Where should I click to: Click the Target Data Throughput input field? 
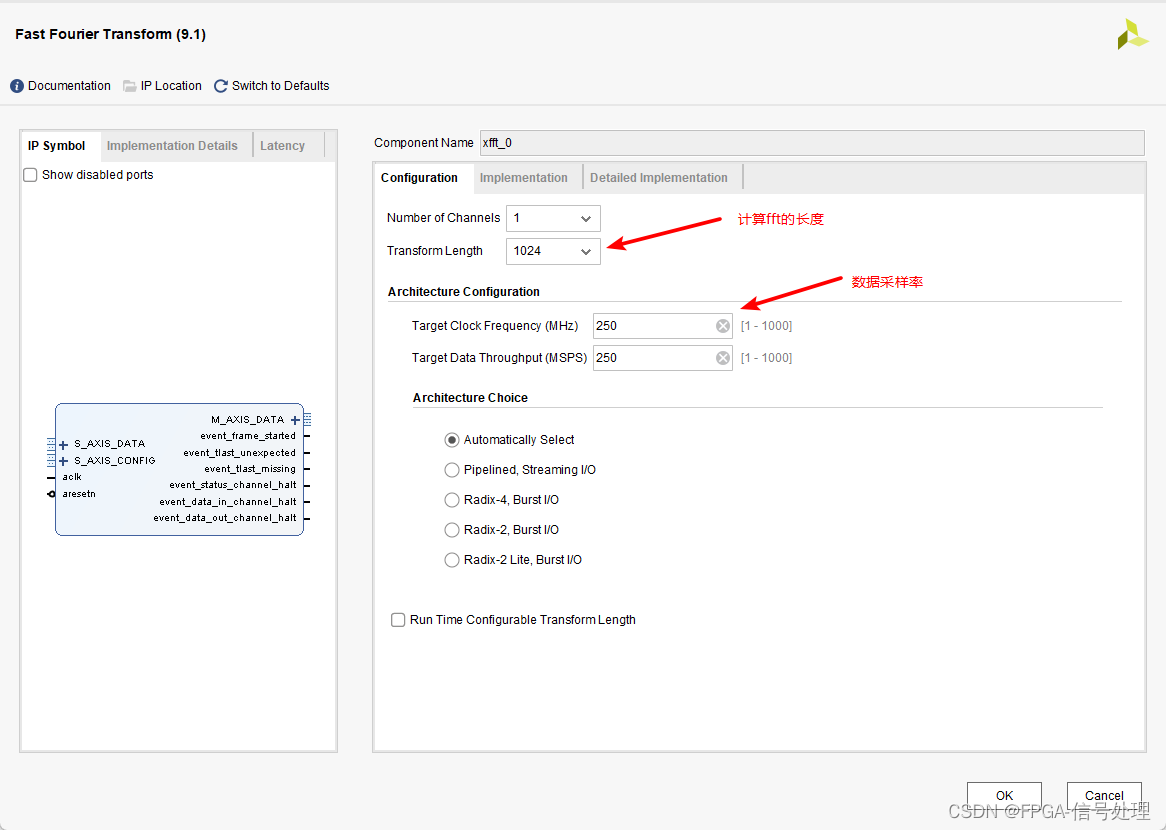coord(663,358)
